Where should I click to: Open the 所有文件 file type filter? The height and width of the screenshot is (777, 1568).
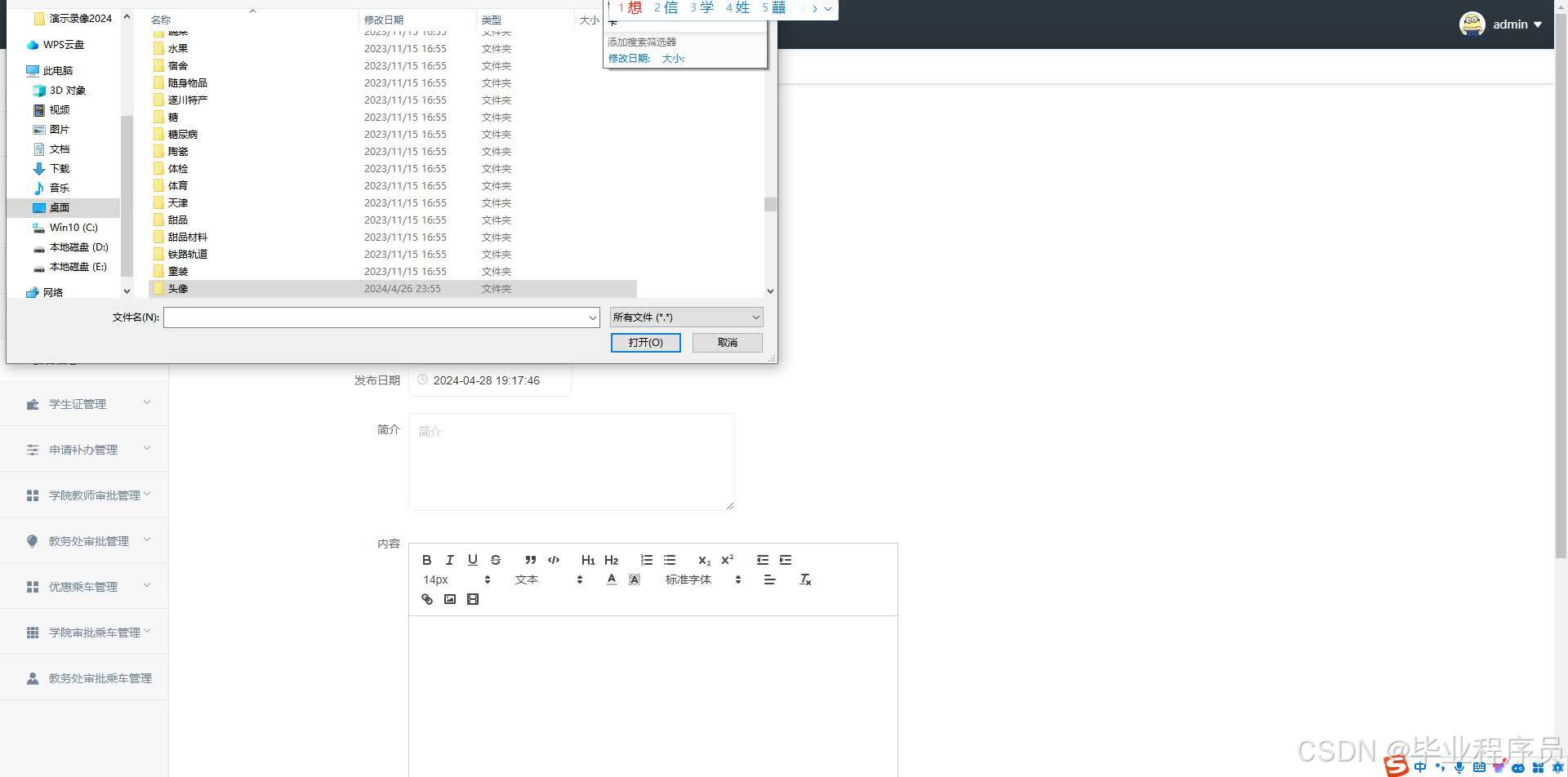click(686, 317)
